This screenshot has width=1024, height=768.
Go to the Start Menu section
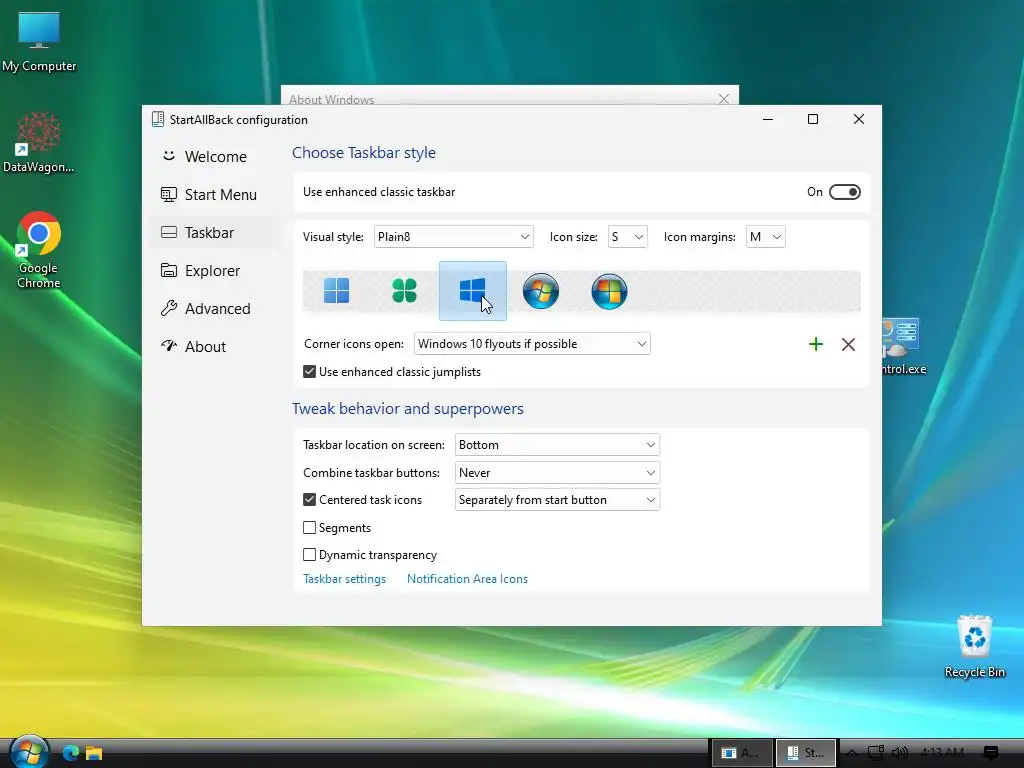[214, 195]
